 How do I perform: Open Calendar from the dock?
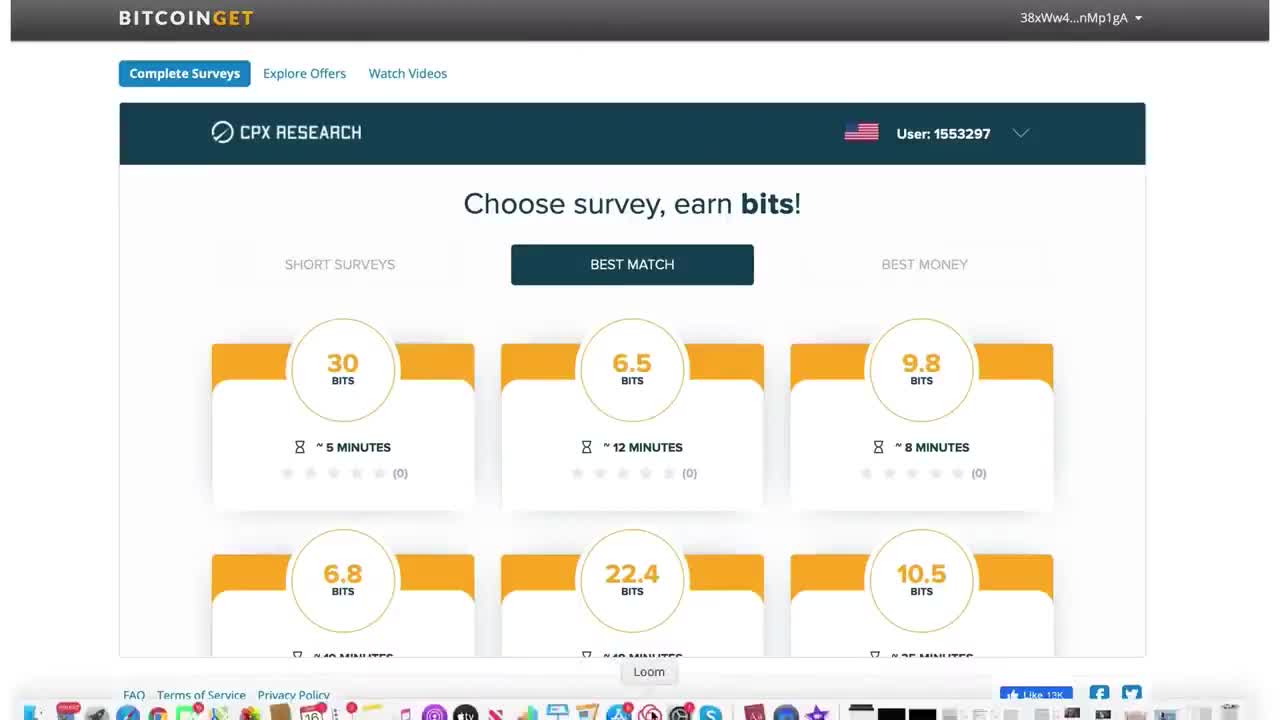coord(311,713)
